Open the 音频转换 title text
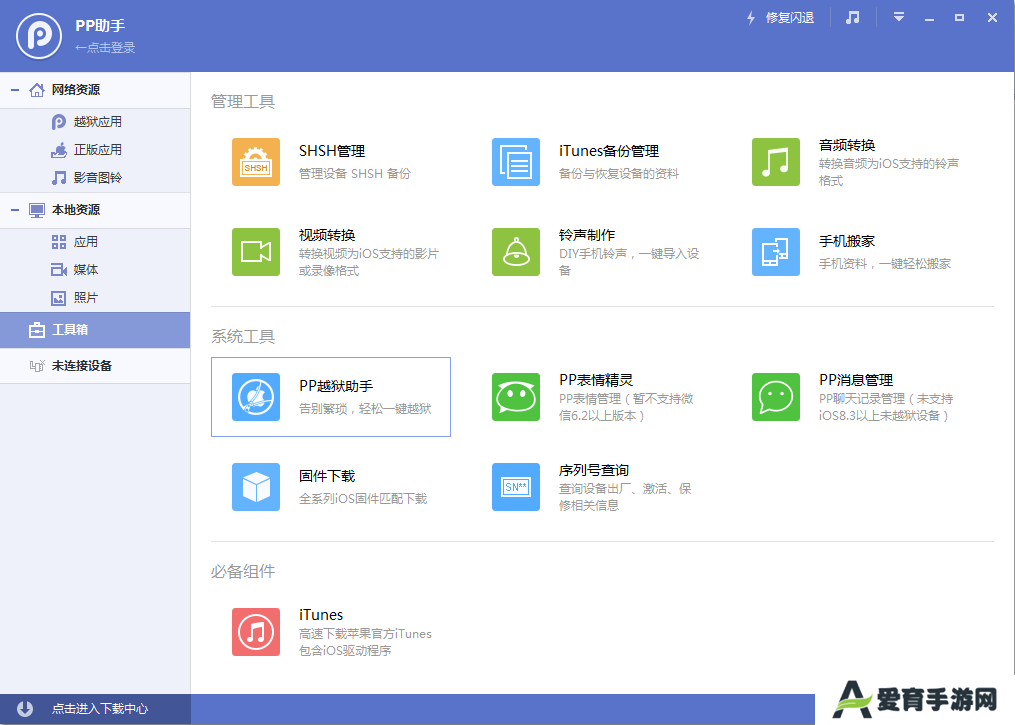The width and height of the screenshot is (1015, 725). click(847, 146)
